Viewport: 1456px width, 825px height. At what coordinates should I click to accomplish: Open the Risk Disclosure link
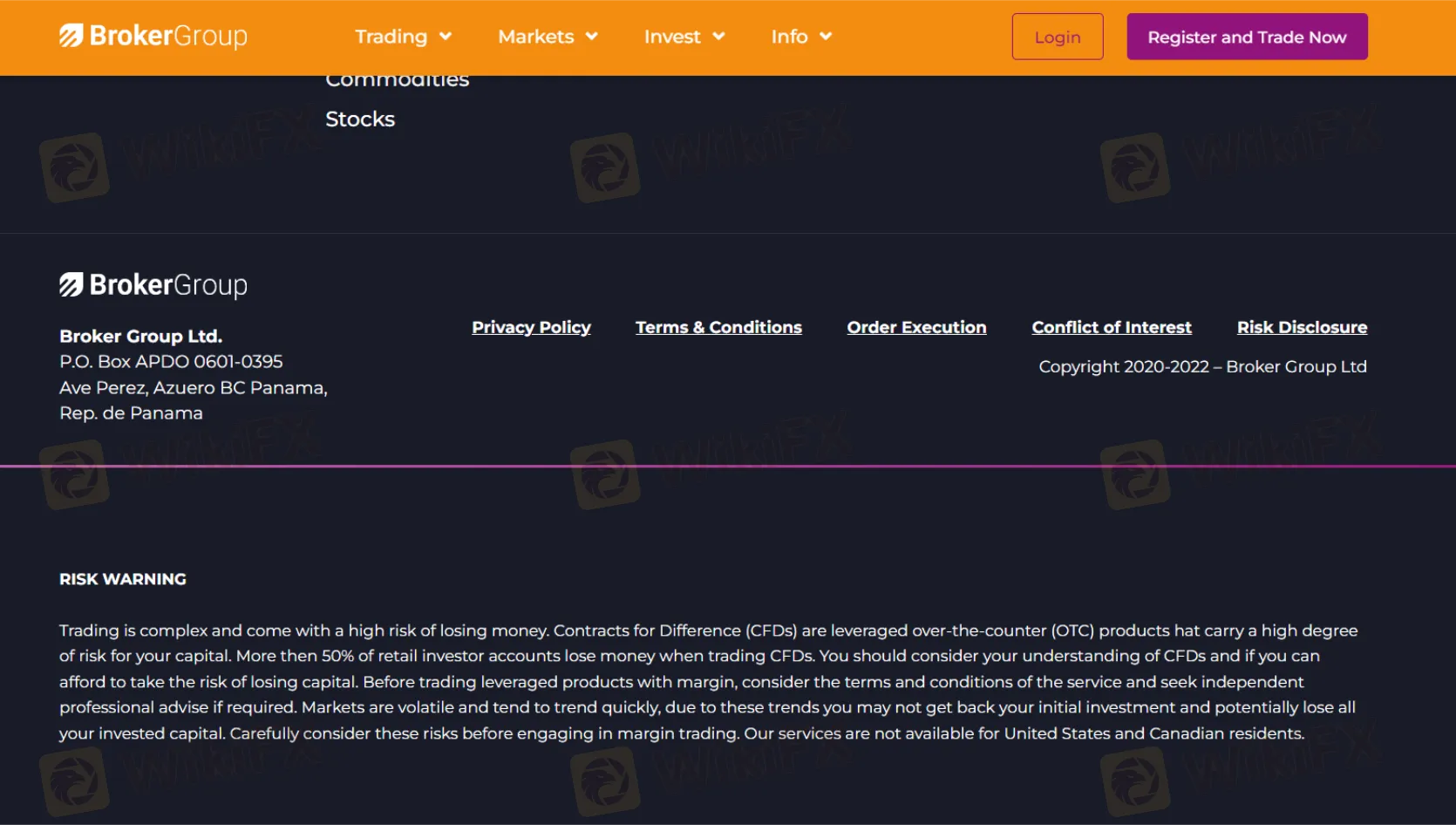coord(1302,327)
